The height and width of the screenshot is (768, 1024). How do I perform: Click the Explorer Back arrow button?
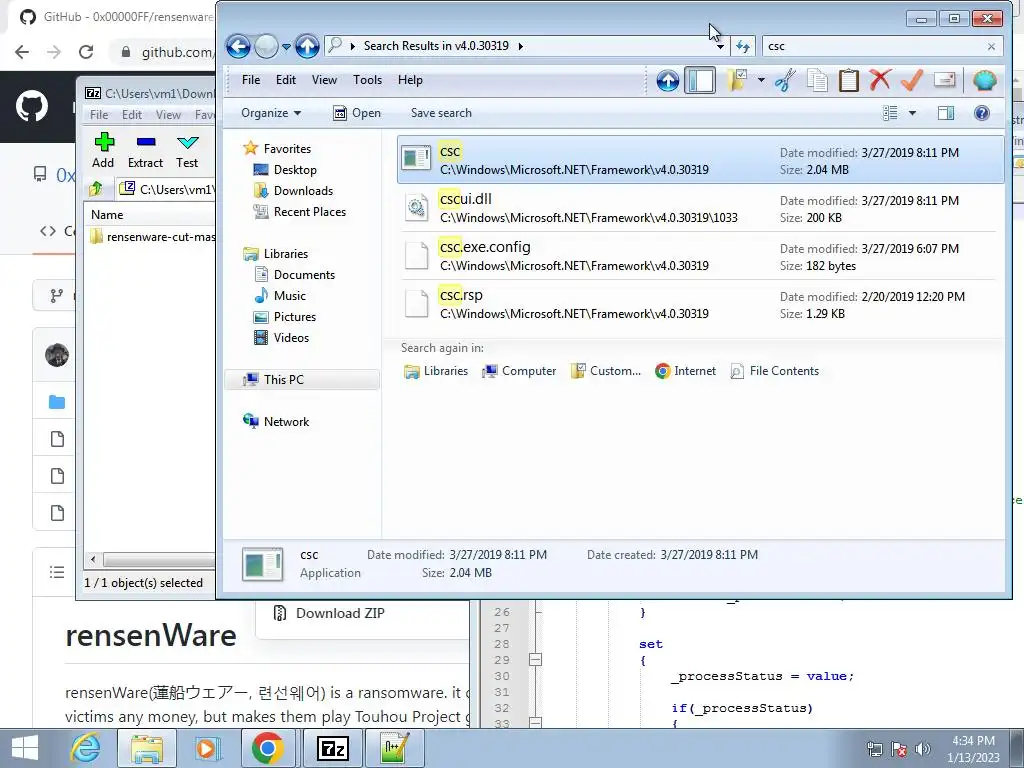[238, 46]
